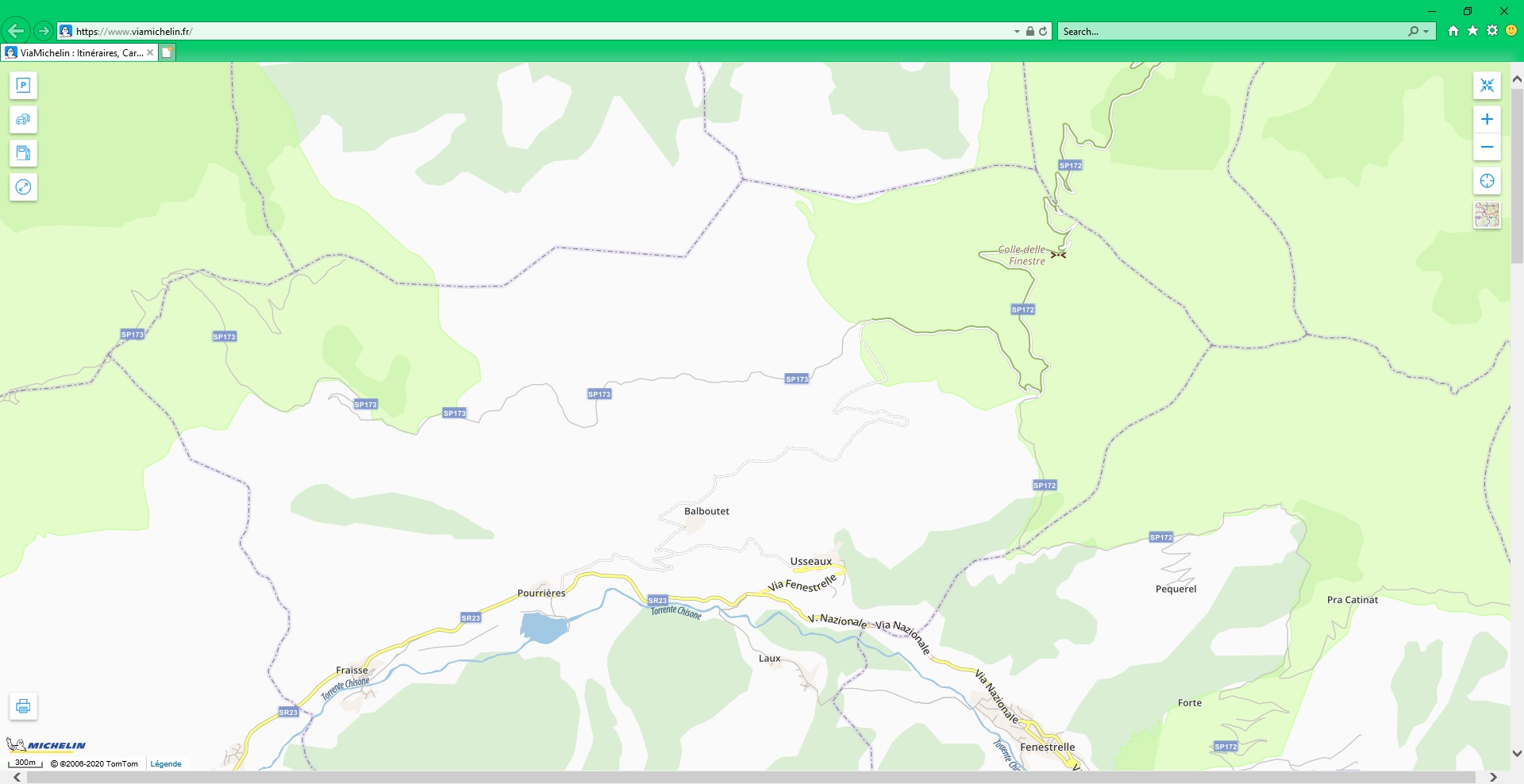Go to browser home page
Image resolution: width=1524 pixels, height=784 pixels.
[x=1453, y=31]
